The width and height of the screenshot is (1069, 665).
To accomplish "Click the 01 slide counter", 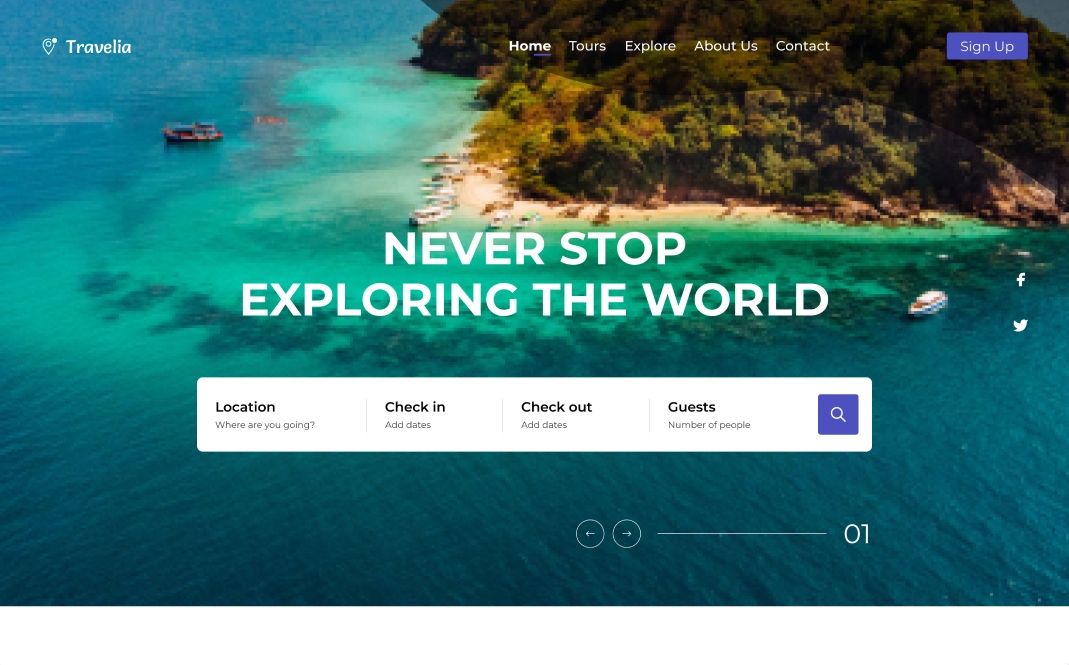I will point(856,534).
